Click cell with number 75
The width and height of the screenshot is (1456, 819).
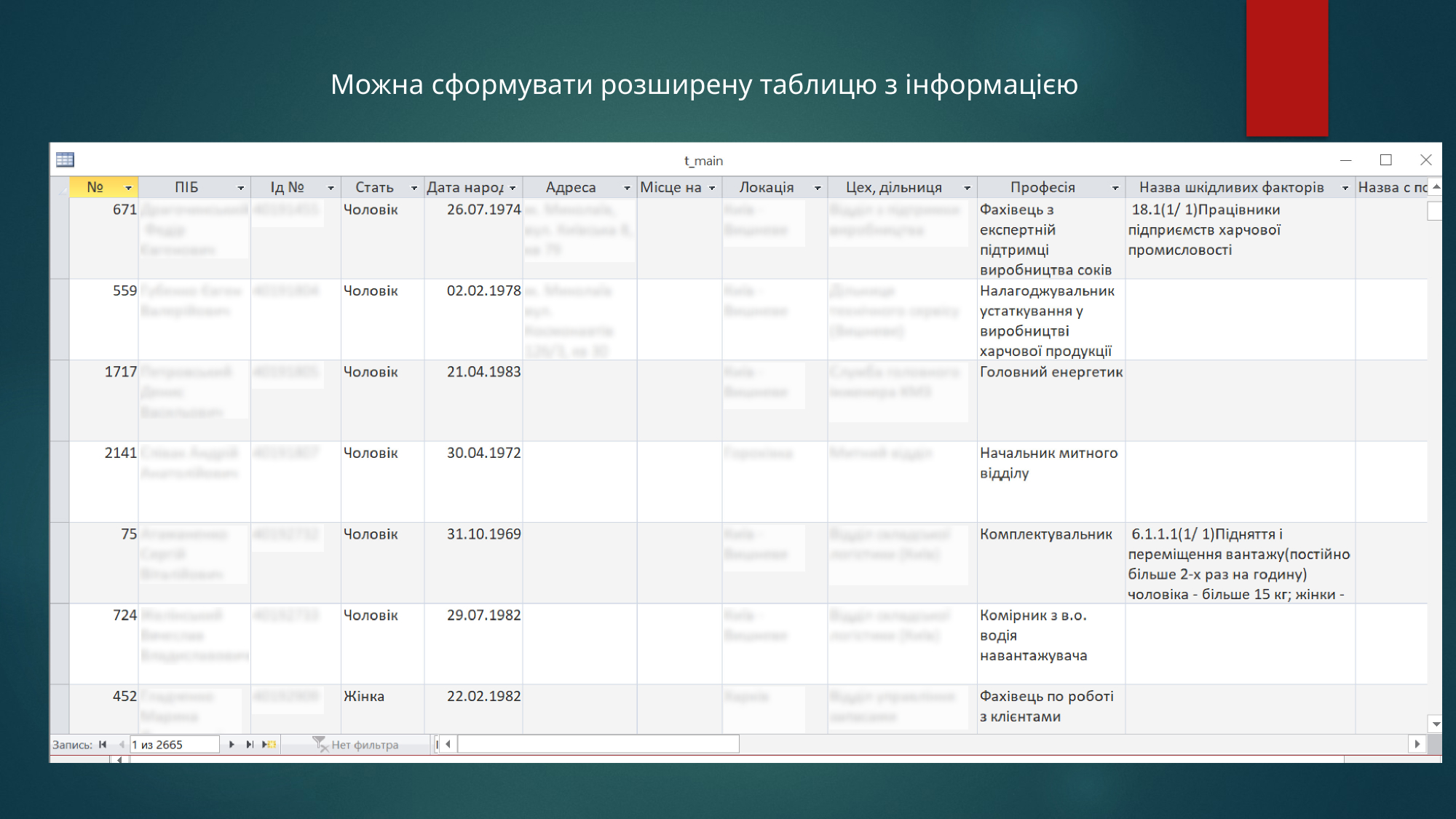[x=104, y=562]
